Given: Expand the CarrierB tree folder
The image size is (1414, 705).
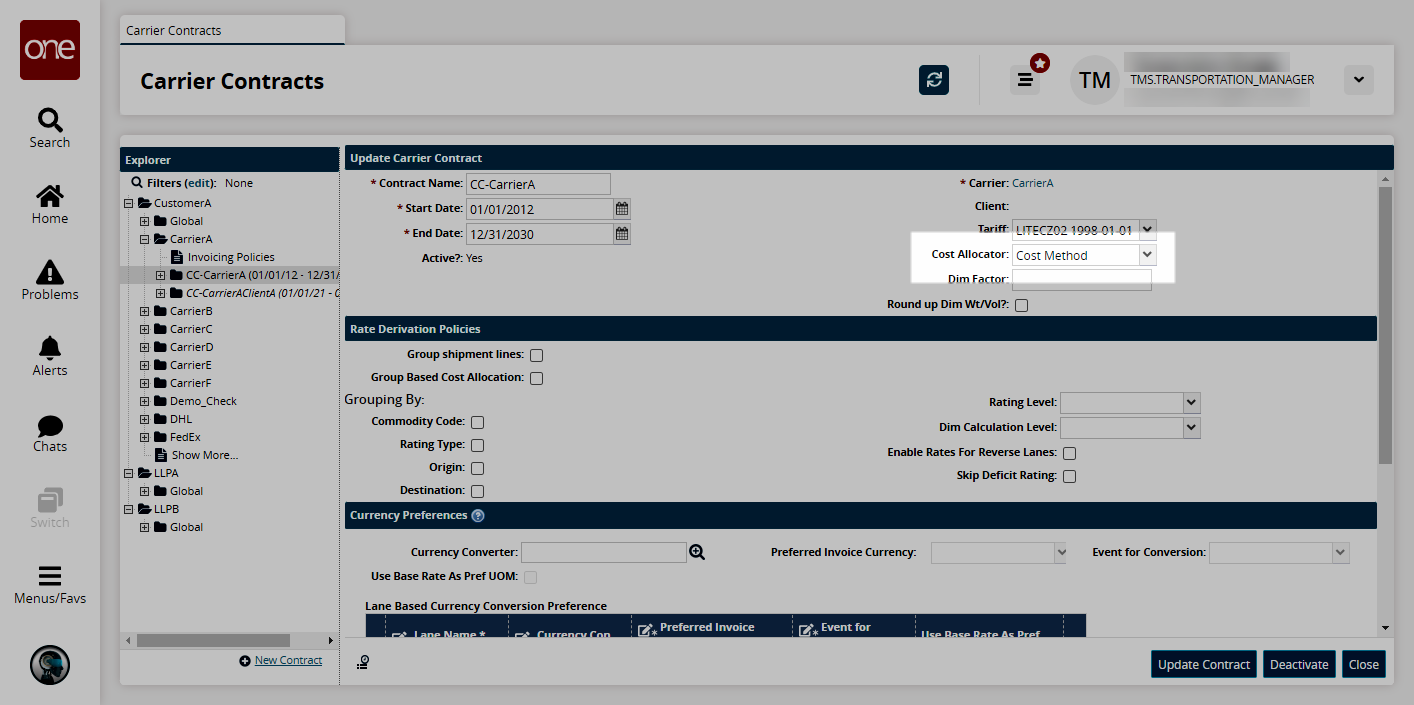Looking at the screenshot, I should (144, 311).
